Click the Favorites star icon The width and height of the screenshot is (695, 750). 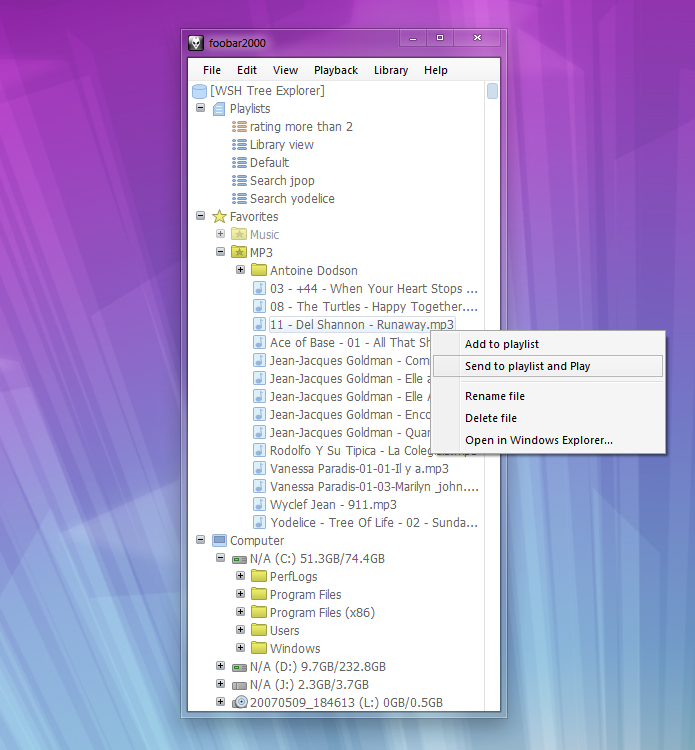pyautogui.click(x=219, y=216)
